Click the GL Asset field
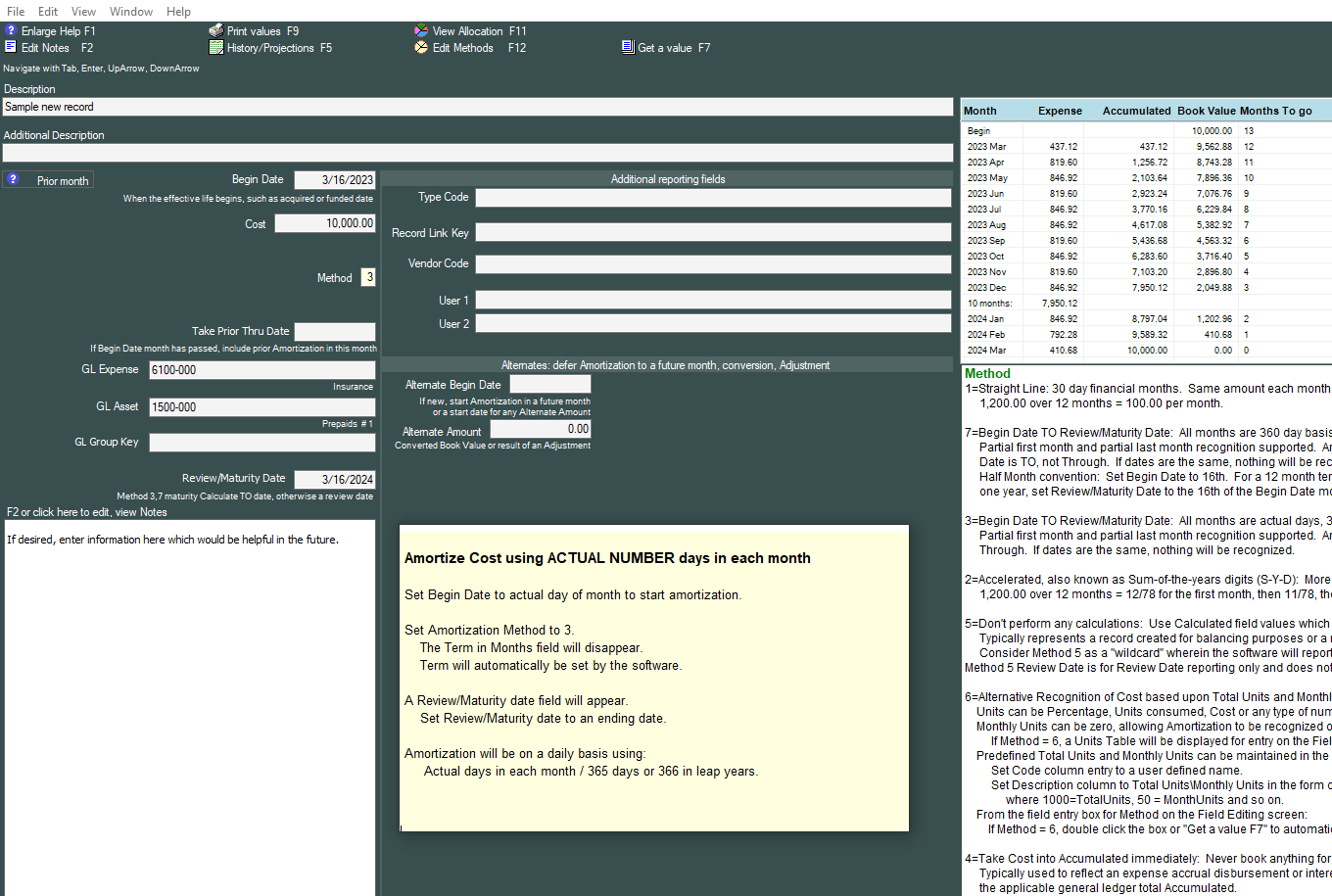 (x=262, y=407)
